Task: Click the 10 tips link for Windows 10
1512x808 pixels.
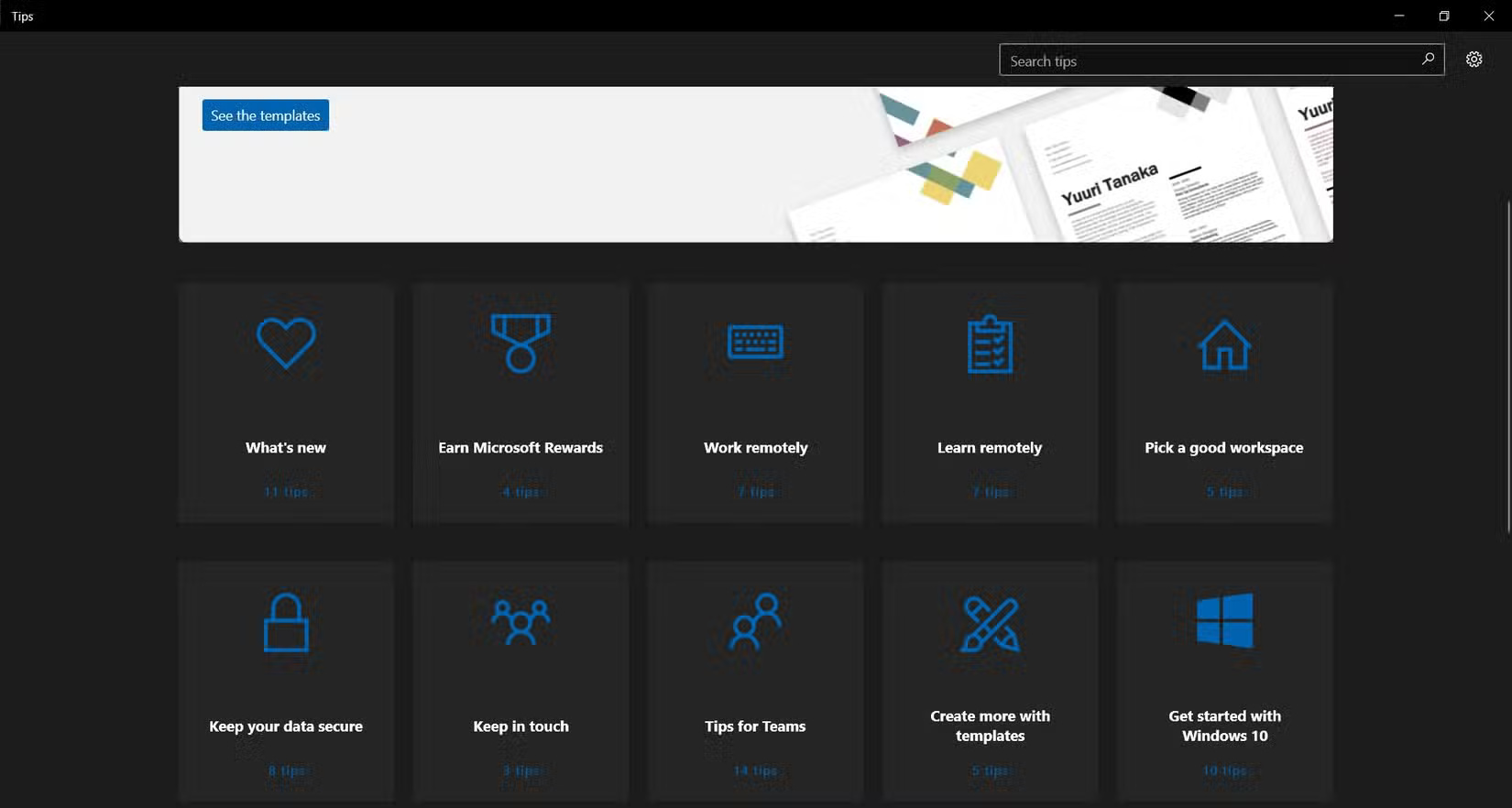Action: tap(1224, 770)
